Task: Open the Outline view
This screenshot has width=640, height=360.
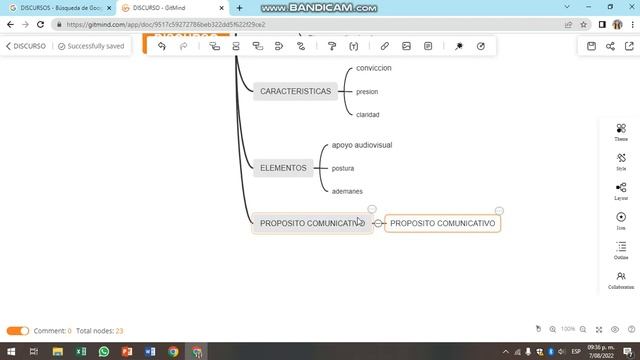Action: click(621, 251)
